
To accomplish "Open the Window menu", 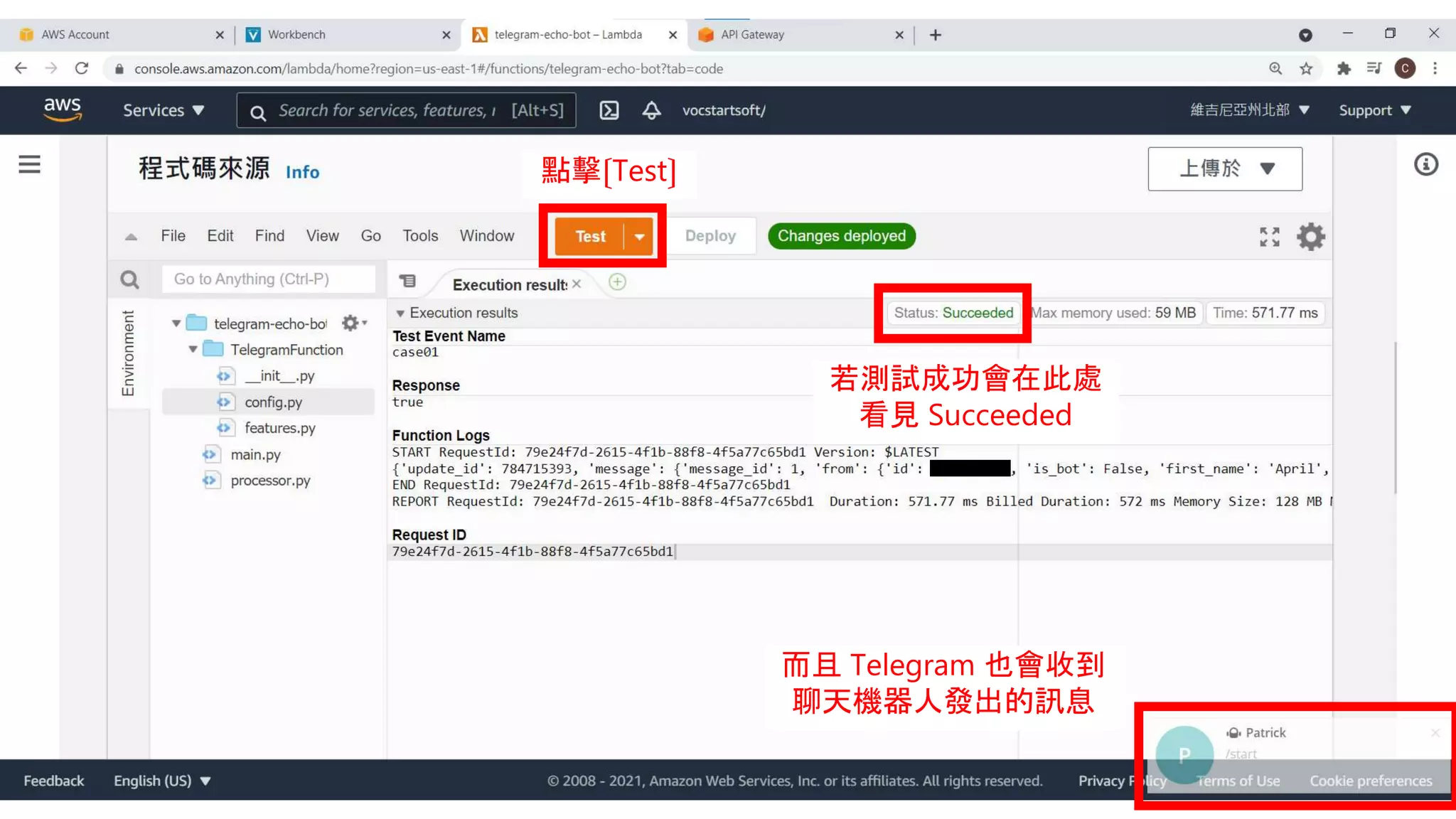I will point(486,236).
